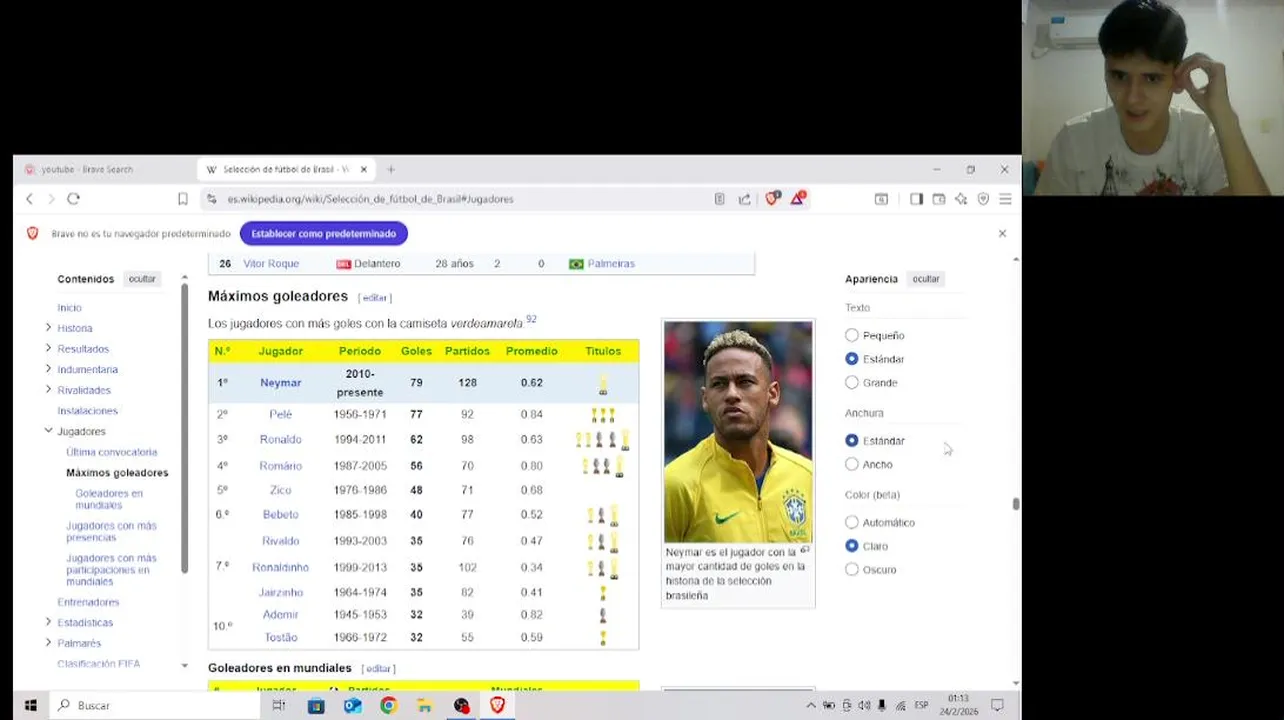Open Palmeiras club link
Image resolution: width=1284 pixels, height=720 pixels.
tap(611, 264)
